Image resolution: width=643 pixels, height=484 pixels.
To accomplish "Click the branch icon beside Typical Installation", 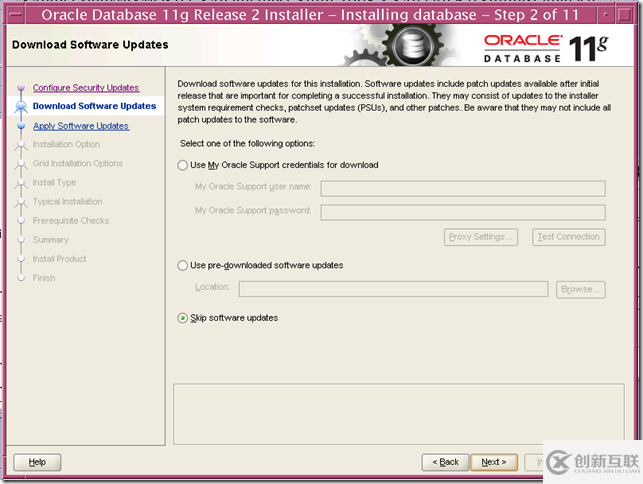I will 21,202.
